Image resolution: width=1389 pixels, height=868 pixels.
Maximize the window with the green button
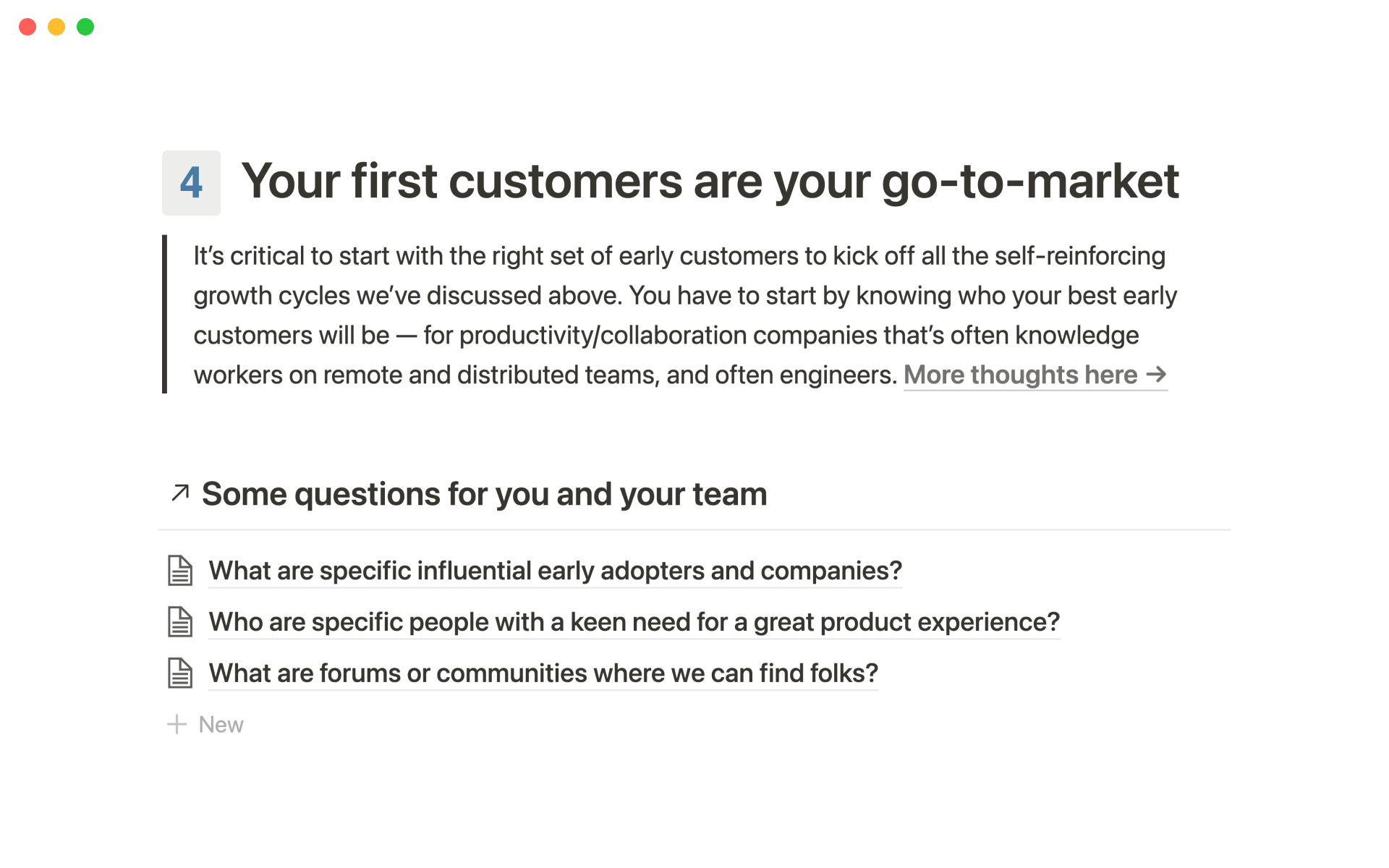pos(85,27)
